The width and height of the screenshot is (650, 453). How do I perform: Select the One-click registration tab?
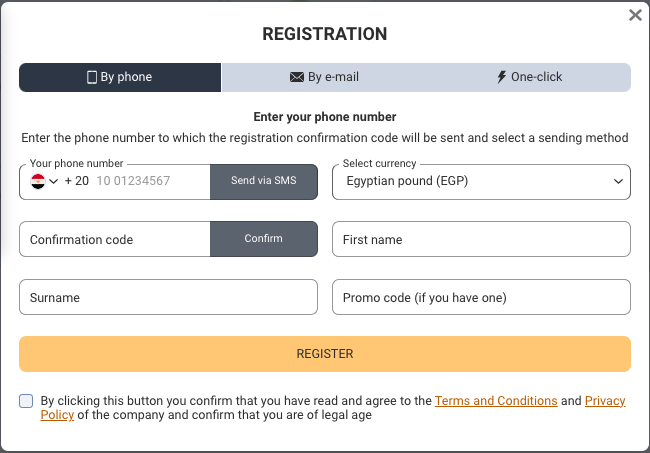click(529, 77)
